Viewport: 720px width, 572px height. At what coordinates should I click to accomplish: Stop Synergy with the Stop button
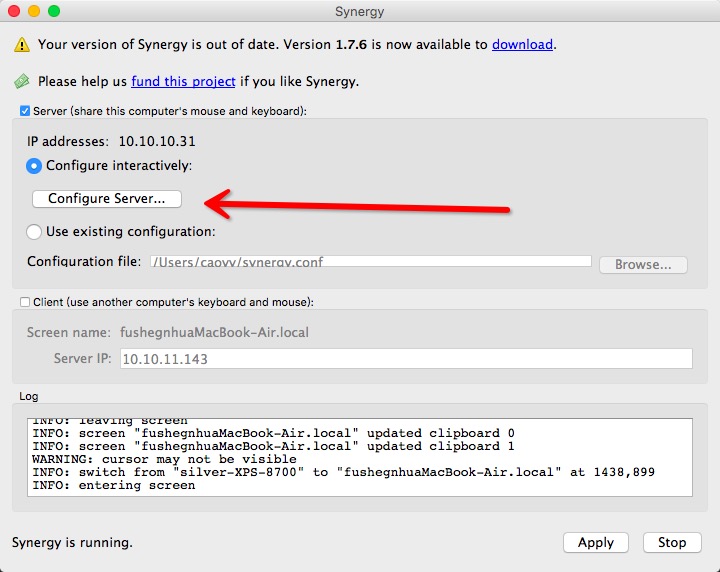[672, 543]
